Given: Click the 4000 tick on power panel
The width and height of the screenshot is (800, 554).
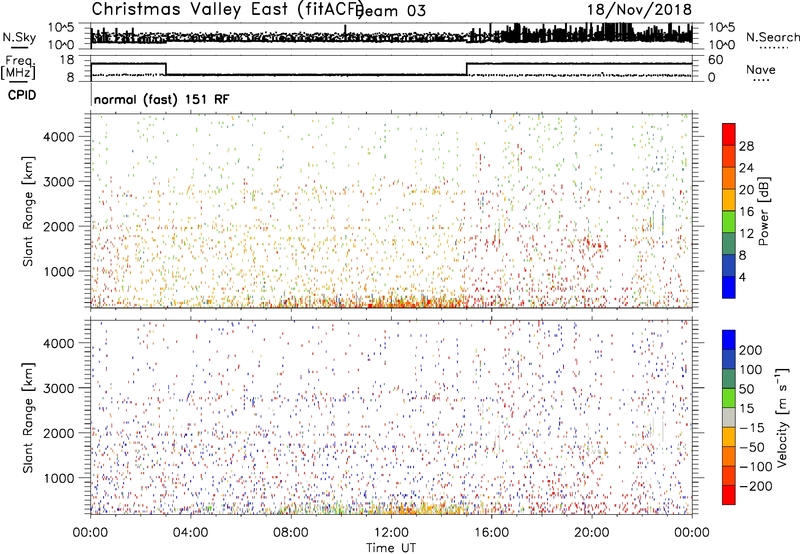Looking at the screenshot, I should pos(58,137).
